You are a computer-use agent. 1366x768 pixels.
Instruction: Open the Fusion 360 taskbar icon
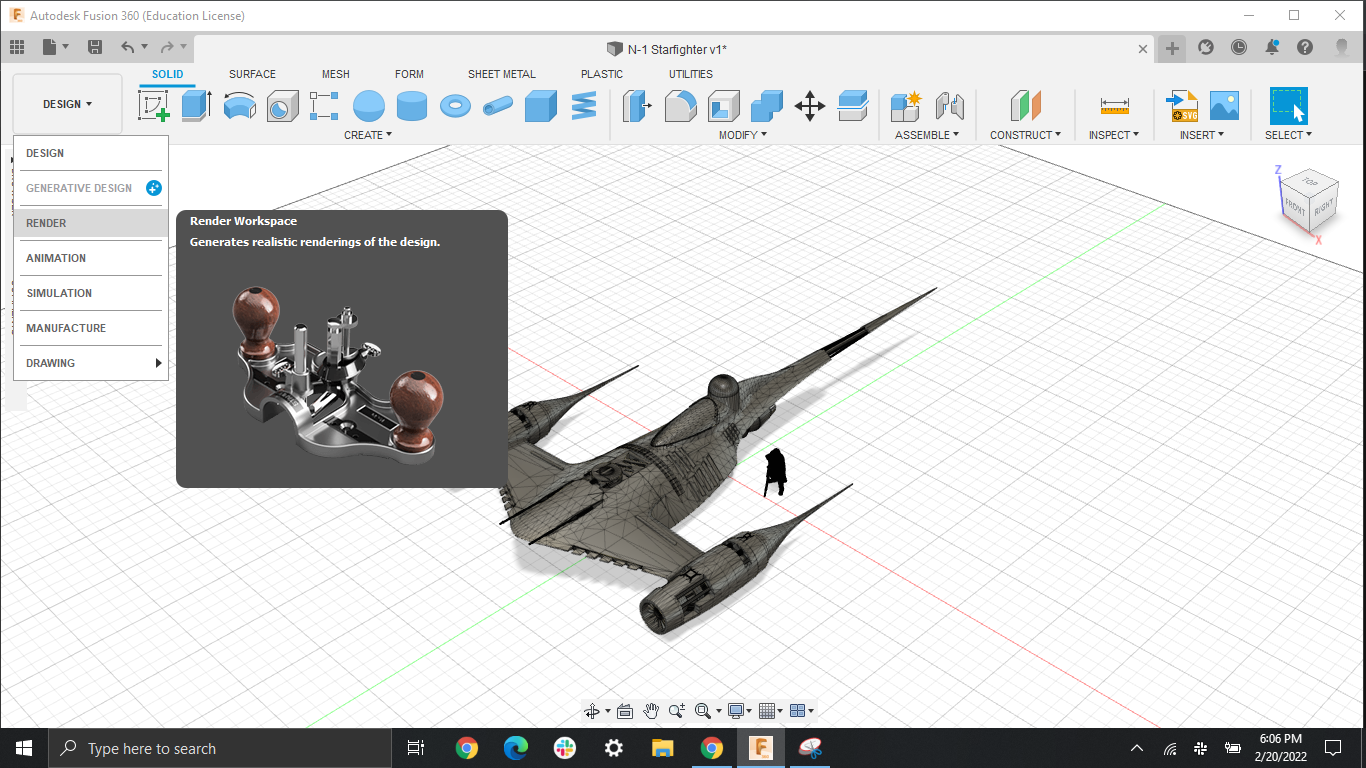(x=761, y=747)
